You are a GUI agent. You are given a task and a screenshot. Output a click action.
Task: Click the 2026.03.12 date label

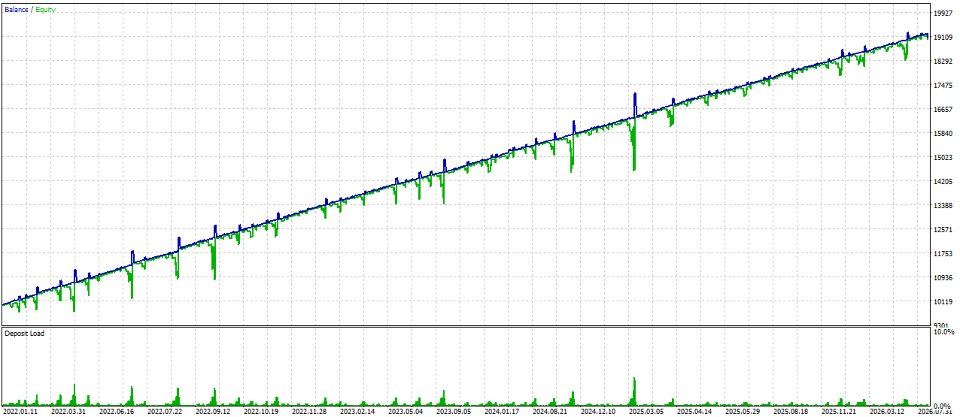pyautogui.click(x=886, y=411)
